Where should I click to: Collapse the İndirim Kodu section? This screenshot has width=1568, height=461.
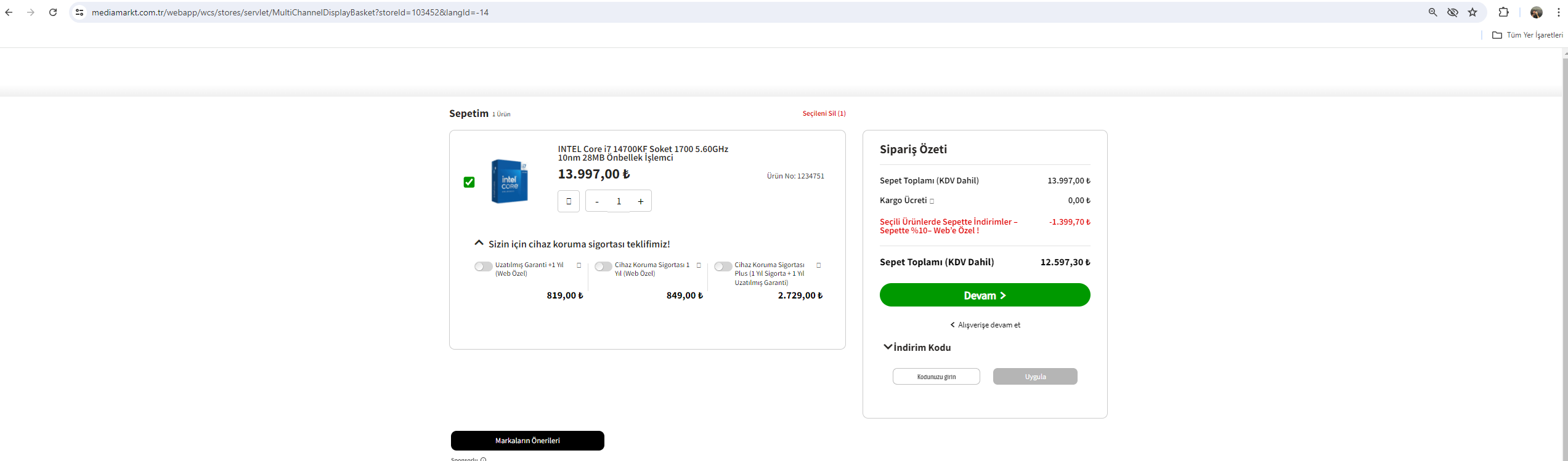point(887,347)
